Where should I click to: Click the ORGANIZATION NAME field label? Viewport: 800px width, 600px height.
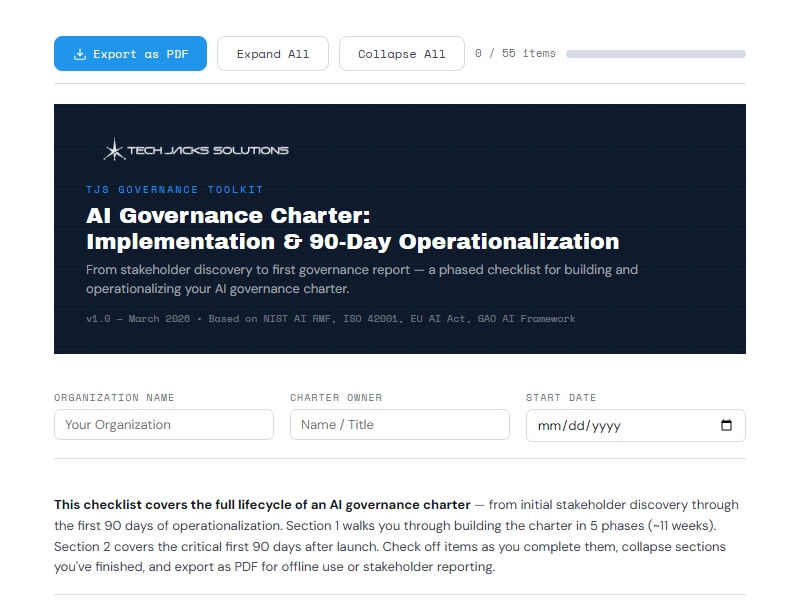113,397
